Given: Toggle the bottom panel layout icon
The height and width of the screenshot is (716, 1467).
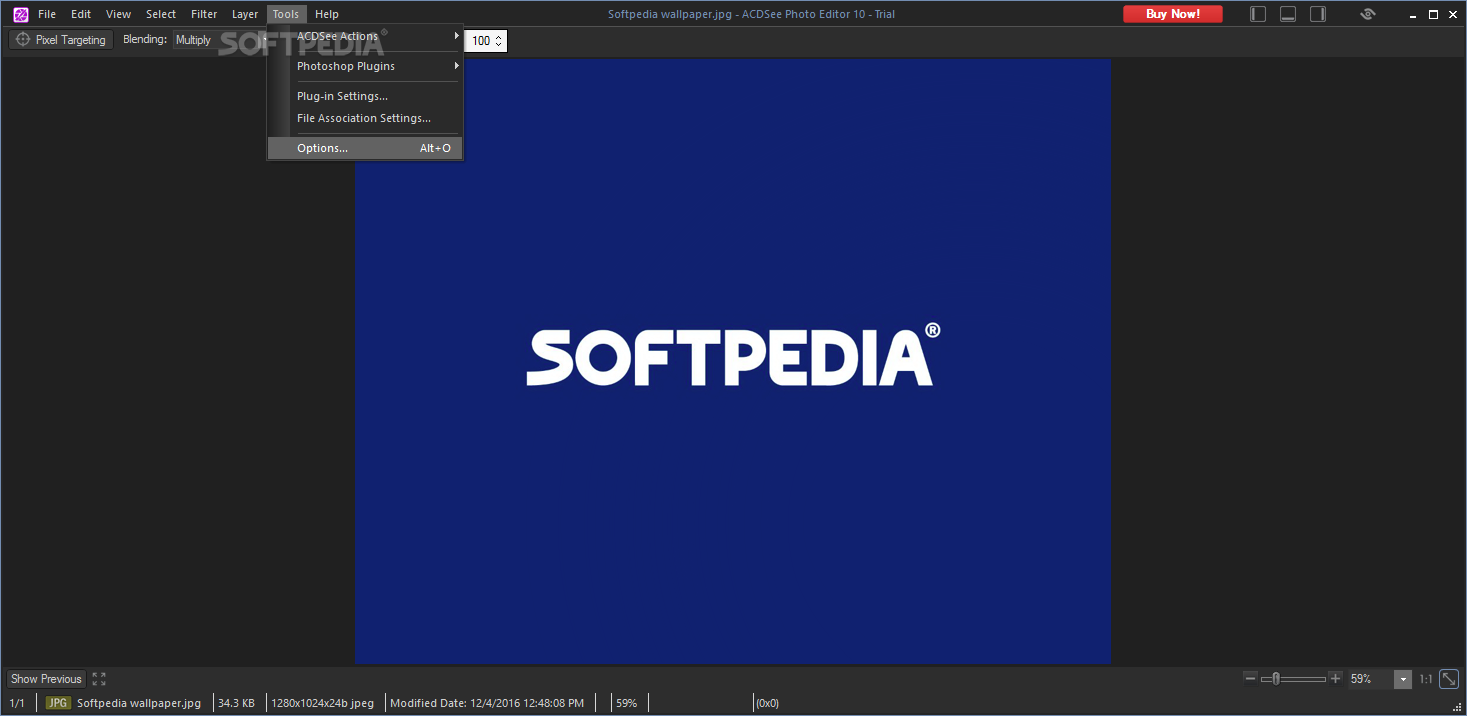Looking at the screenshot, I should 1288,14.
